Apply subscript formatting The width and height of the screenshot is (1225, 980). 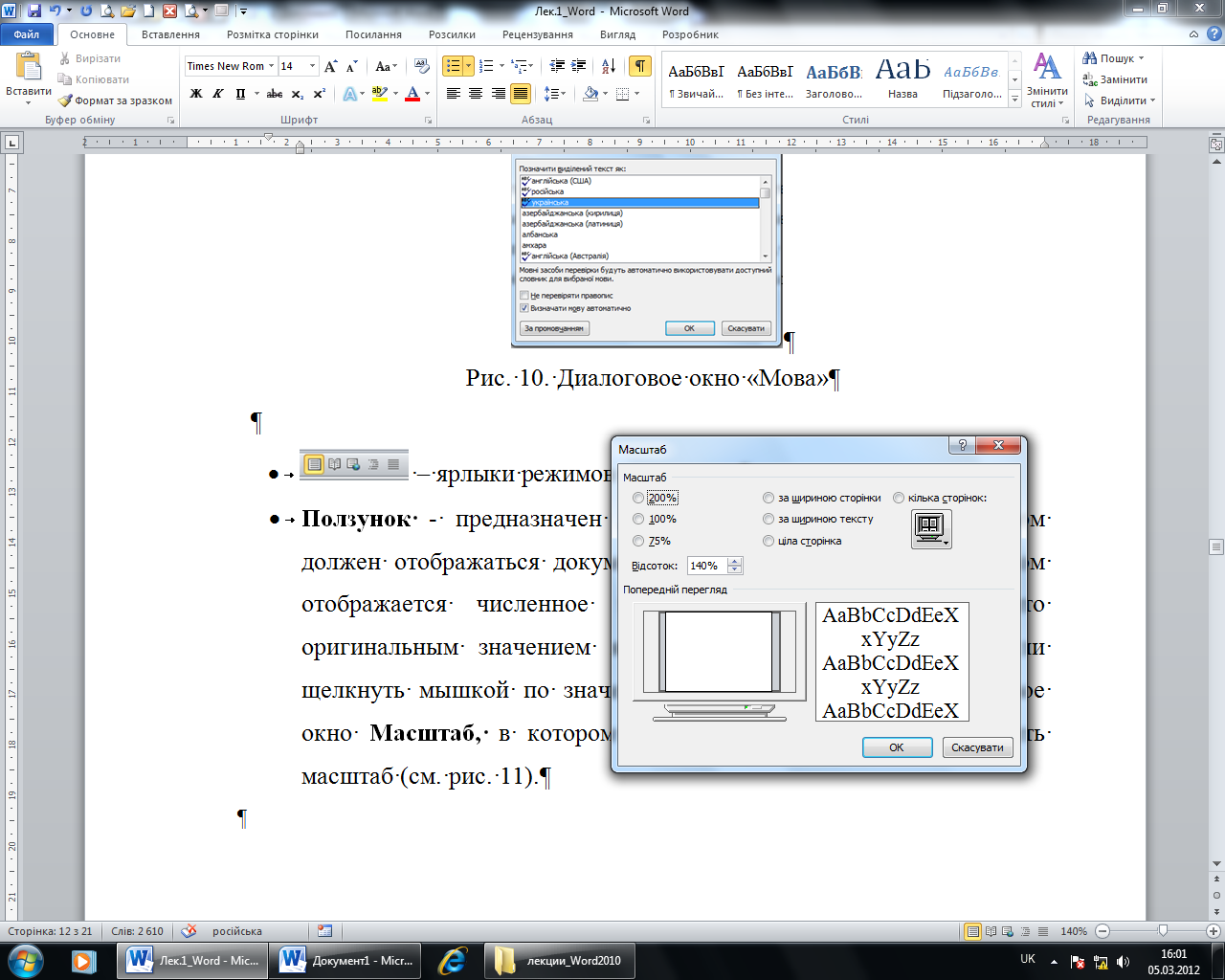click(x=298, y=94)
